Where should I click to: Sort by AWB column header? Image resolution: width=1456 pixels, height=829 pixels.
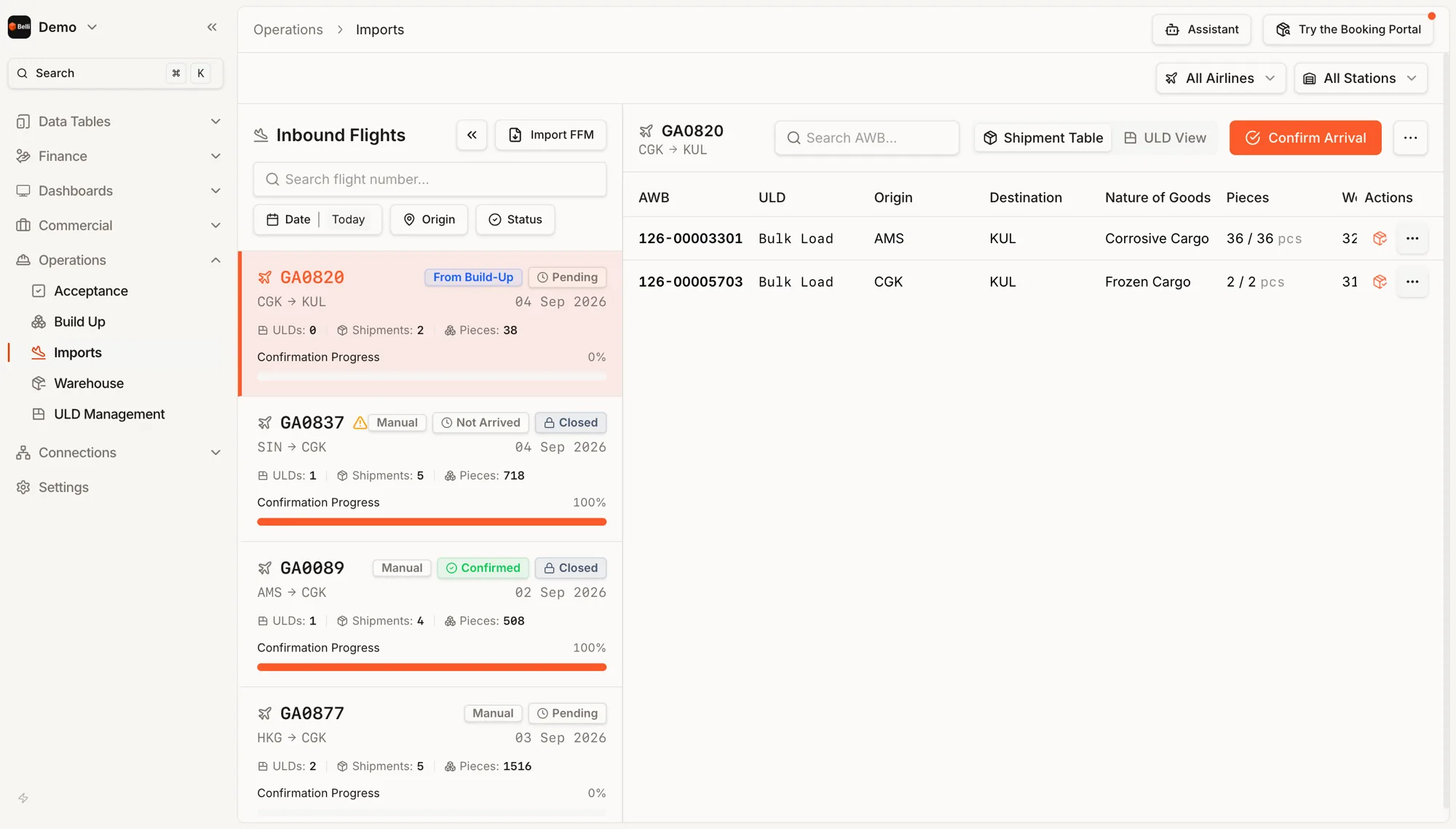click(654, 198)
